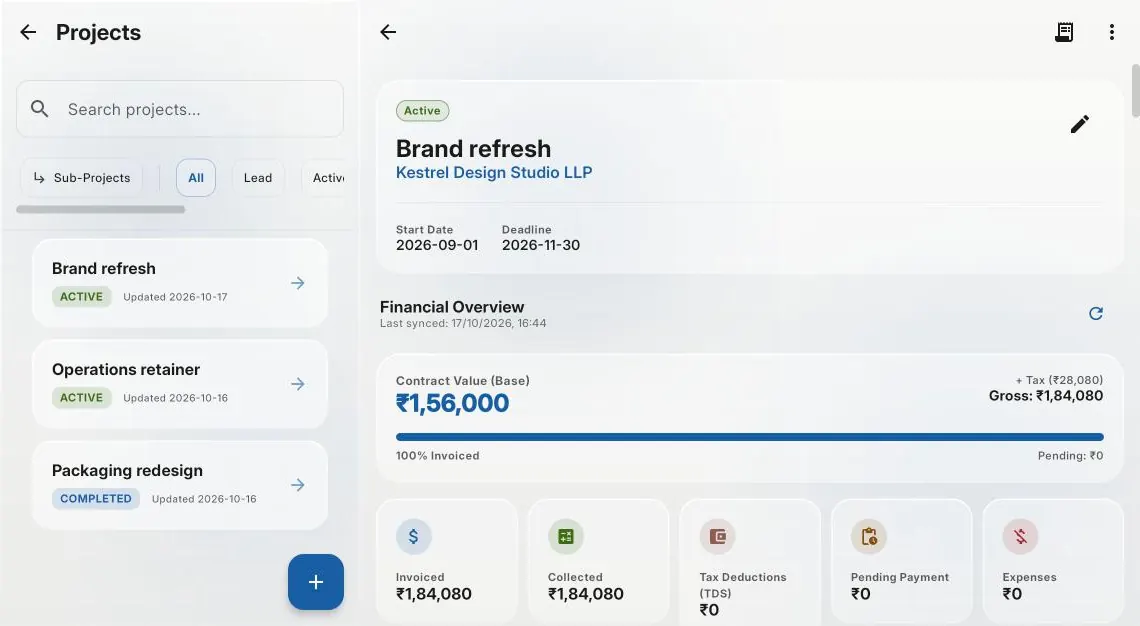Click the Pending: ₹0 label
1140x626 pixels.
pos(1070,456)
